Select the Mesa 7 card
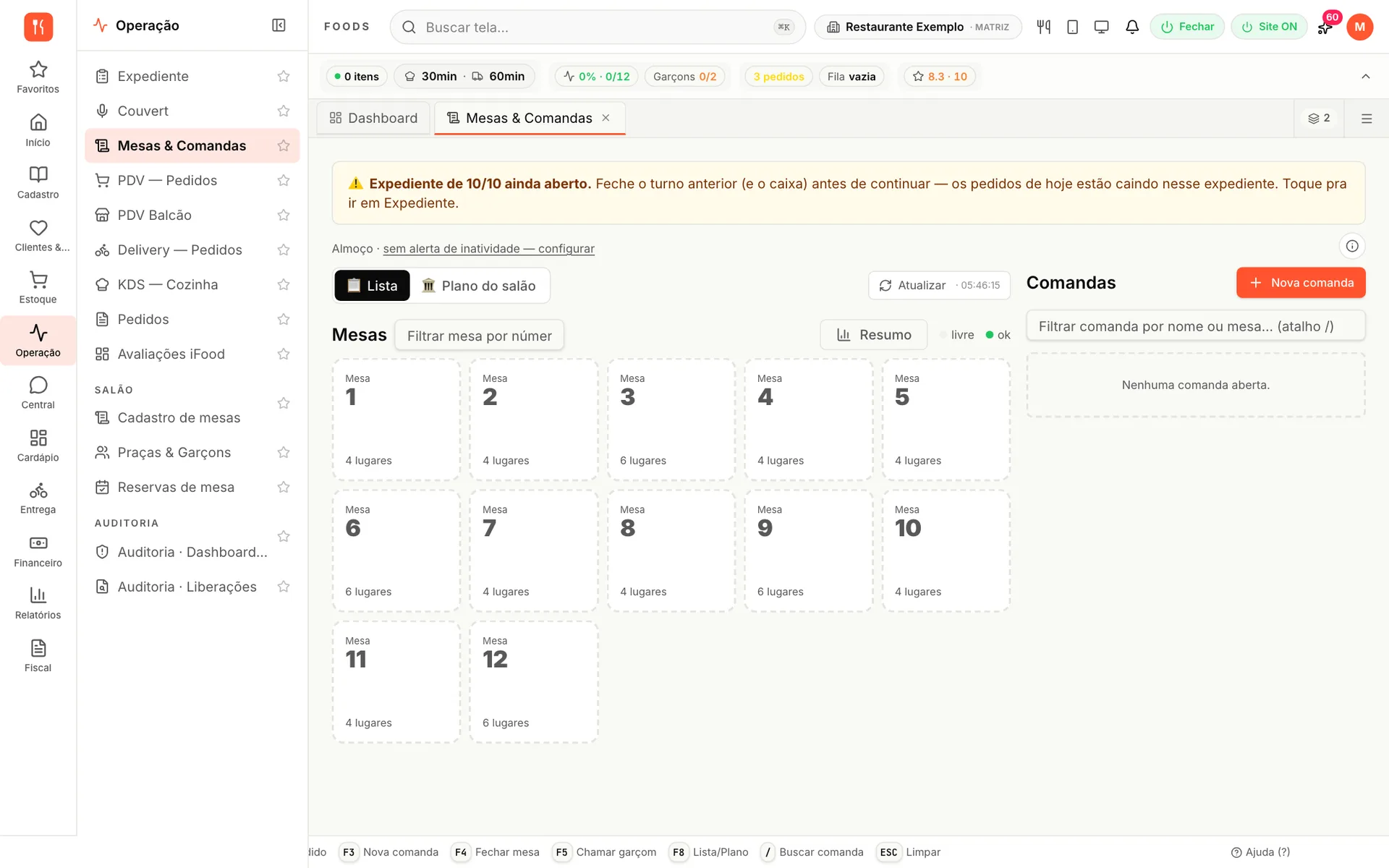 [534, 551]
